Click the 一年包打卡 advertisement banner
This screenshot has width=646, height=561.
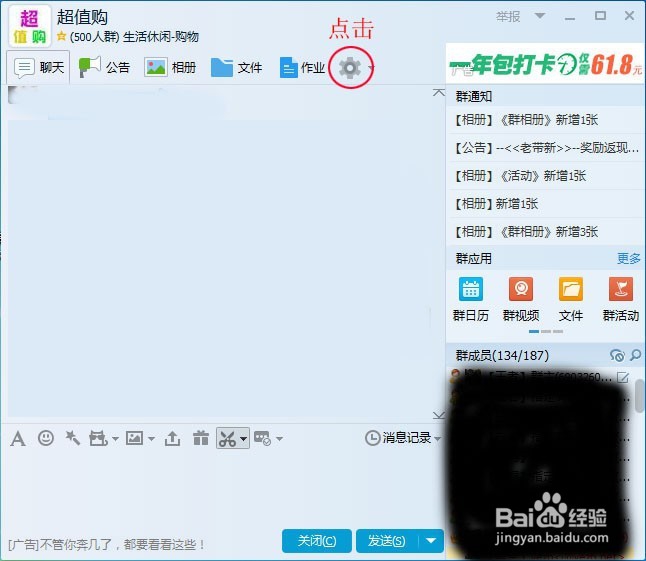pos(545,64)
